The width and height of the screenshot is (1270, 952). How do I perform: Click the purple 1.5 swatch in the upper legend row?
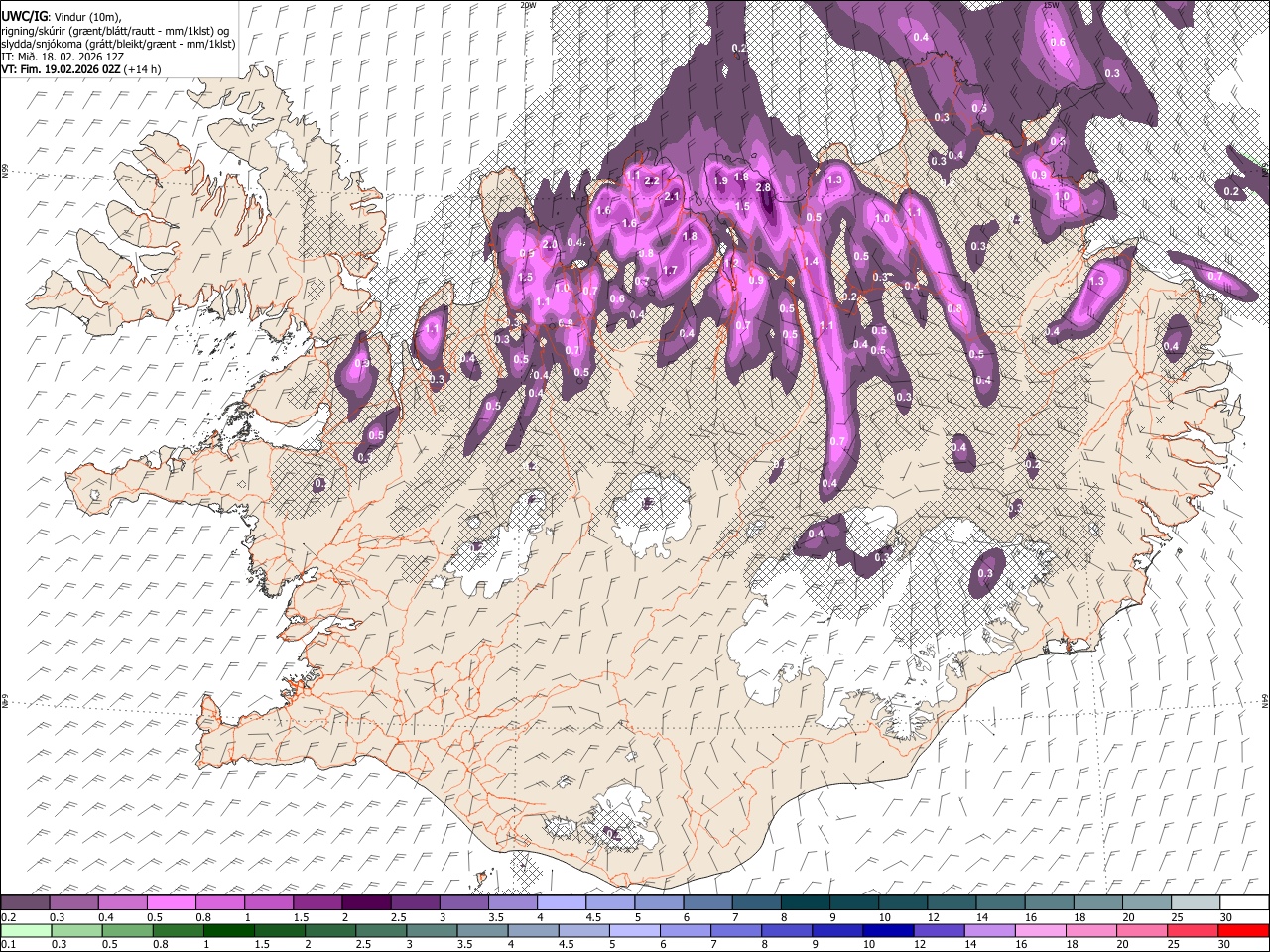pyautogui.click(x=317, y=903)
